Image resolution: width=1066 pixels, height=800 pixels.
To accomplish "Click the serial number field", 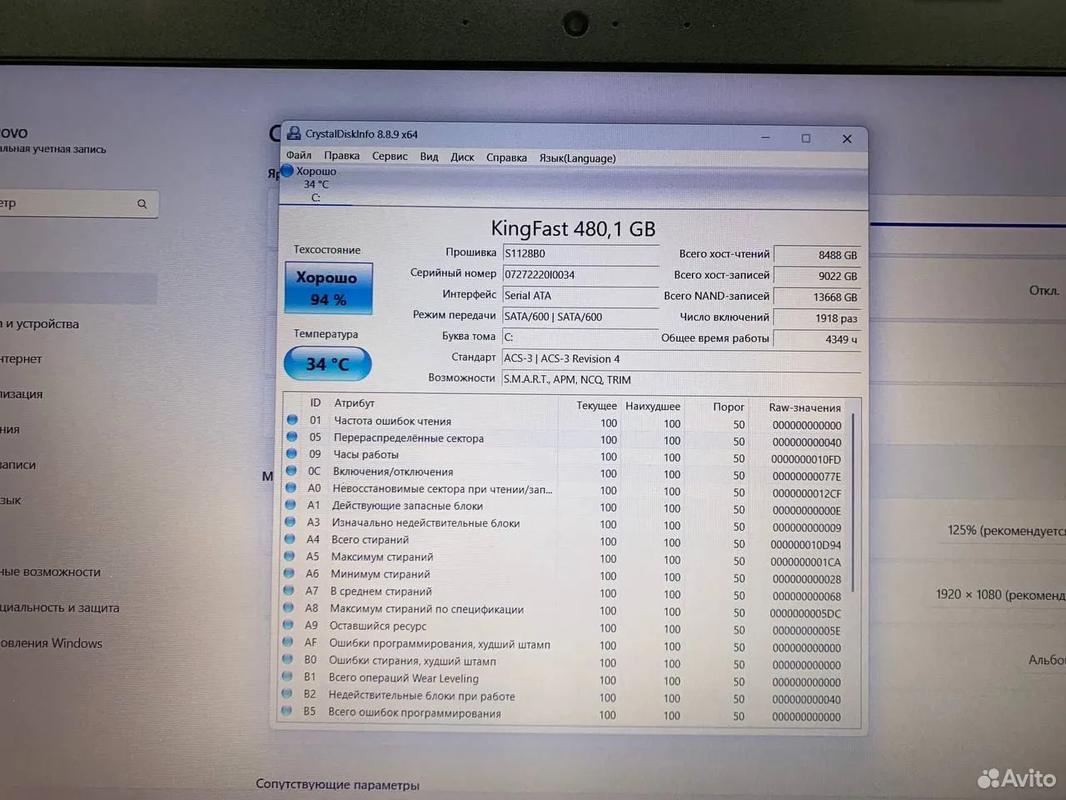I will [x=580, y=275].
